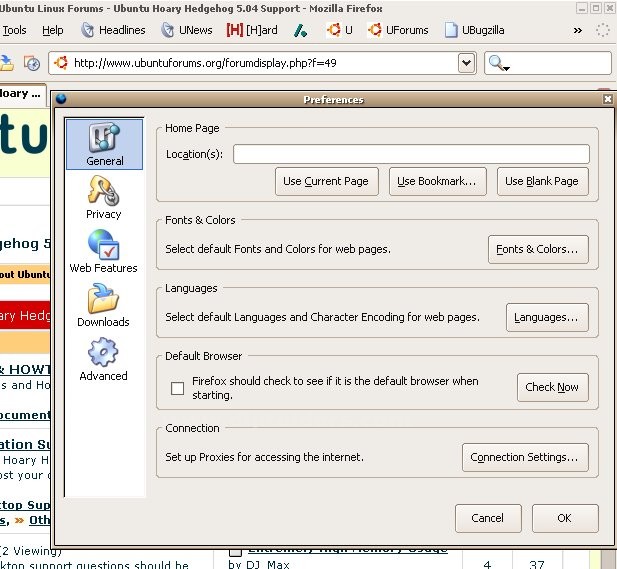617x569 pixels.
Task: Cancel the Preferences dialog
Action: coord(488,518)
